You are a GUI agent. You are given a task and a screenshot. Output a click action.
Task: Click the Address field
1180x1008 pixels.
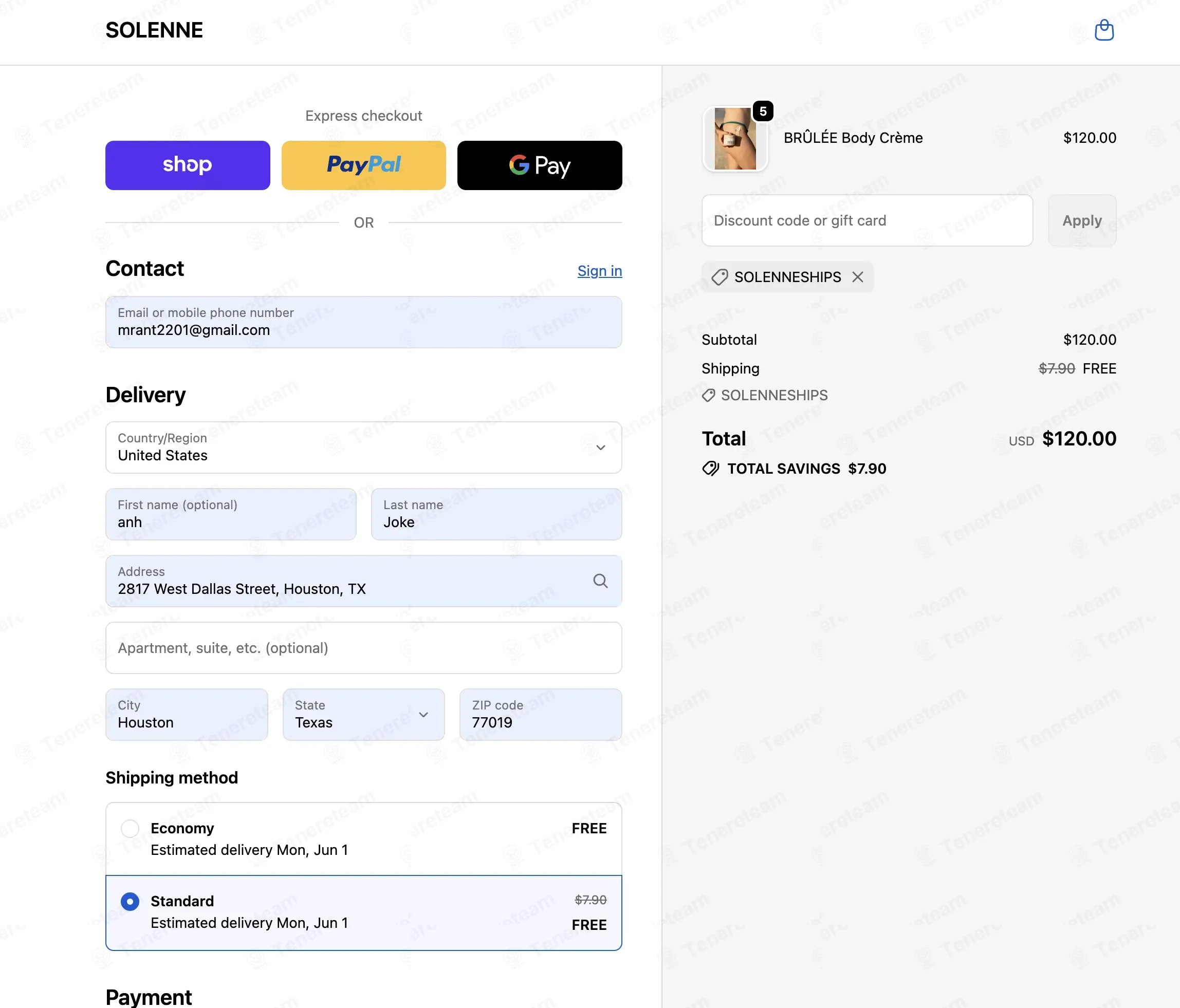tap(364, 581)
